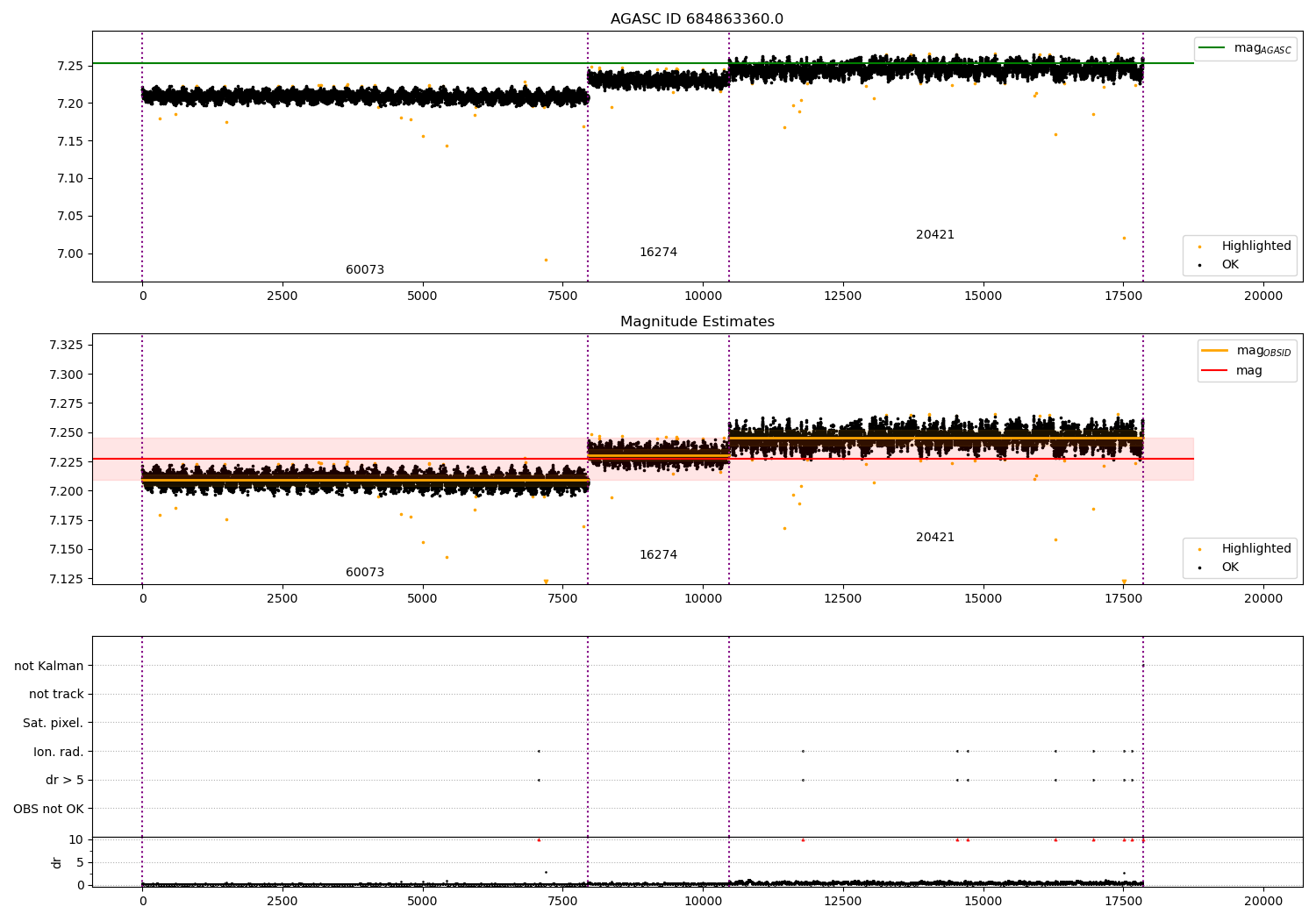Click obsid label 20421 in the Magnitude Estimates plot
The image size is (1316, 921).
click(935, 538)
